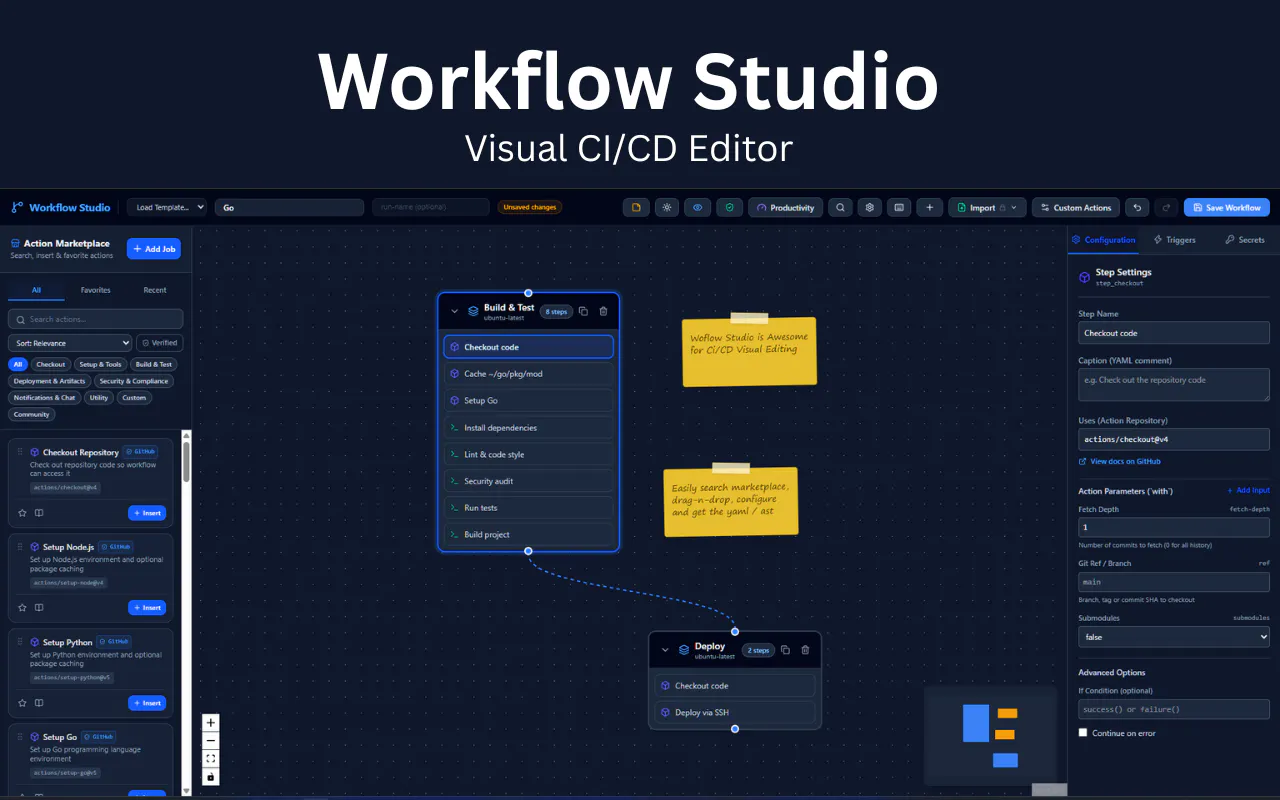
Task: Select the Checkout category chip
Action: [51, 364]
